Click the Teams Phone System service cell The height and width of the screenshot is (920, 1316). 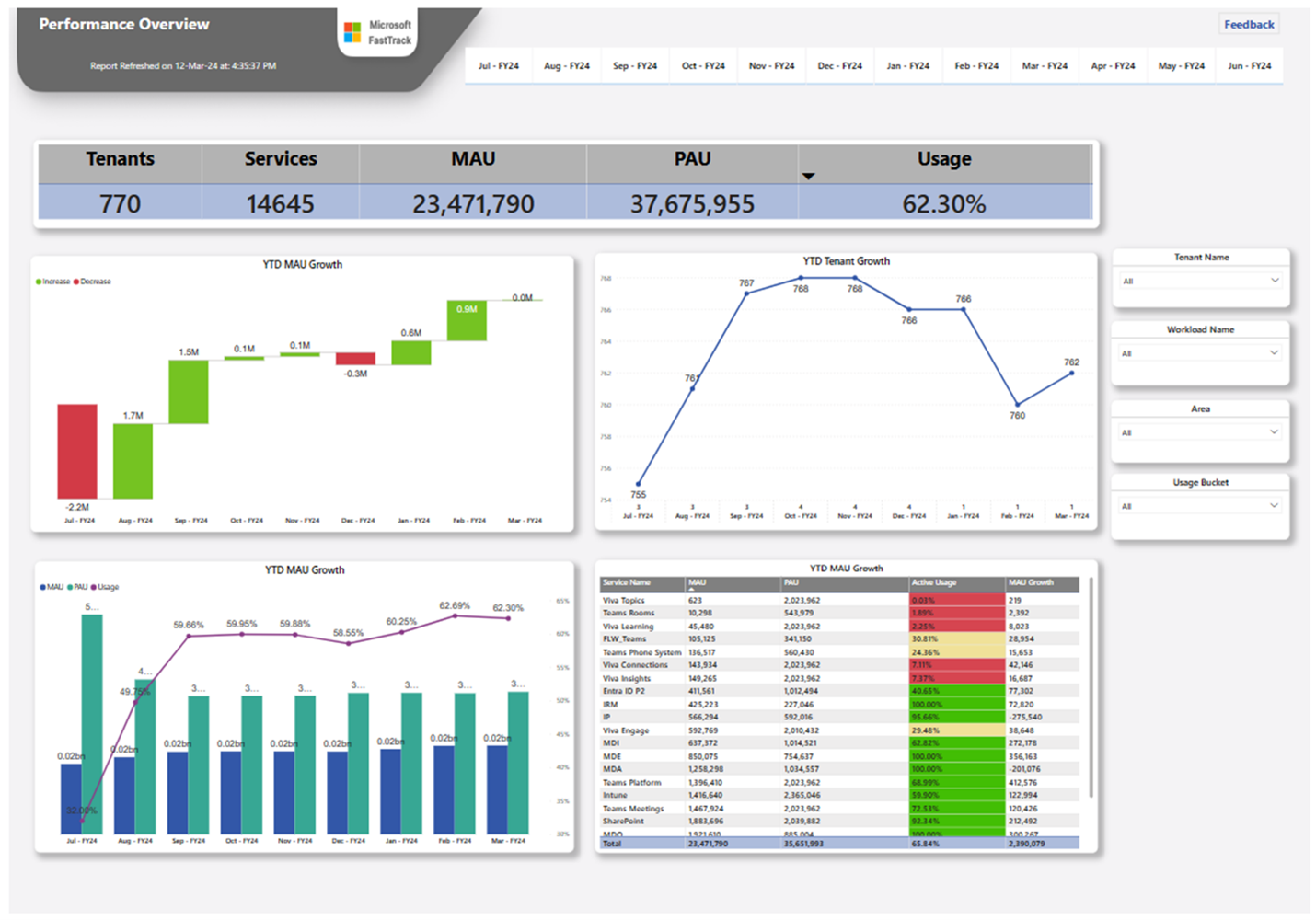point(641,652)
